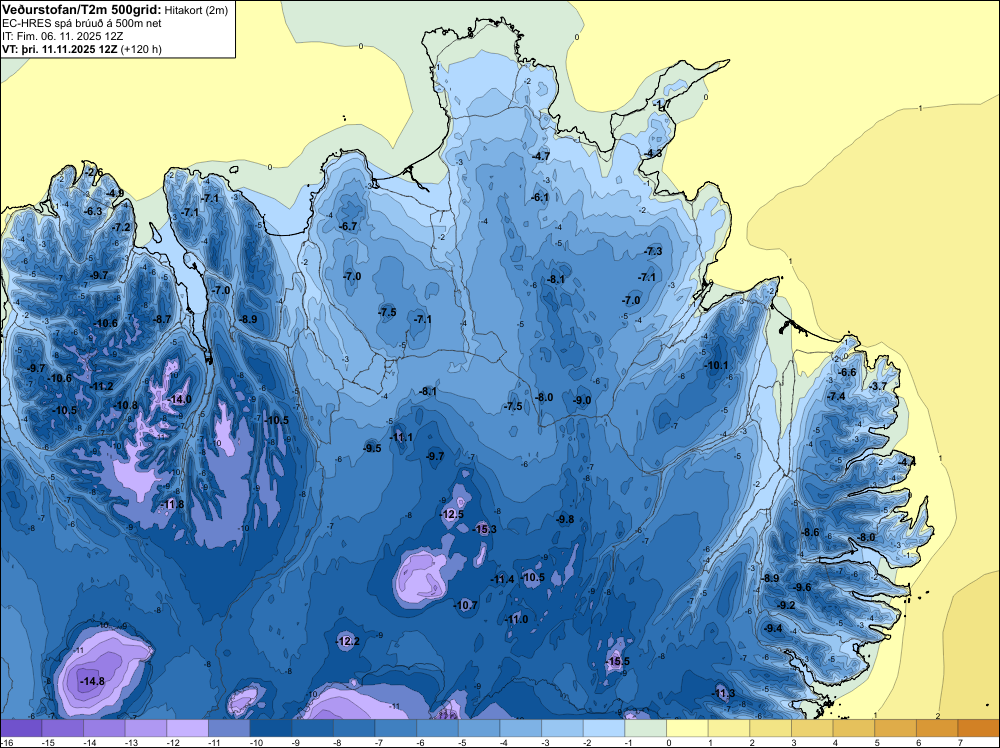
Task: Click the '-7.4' temperature label
Action: click(836, 396)
